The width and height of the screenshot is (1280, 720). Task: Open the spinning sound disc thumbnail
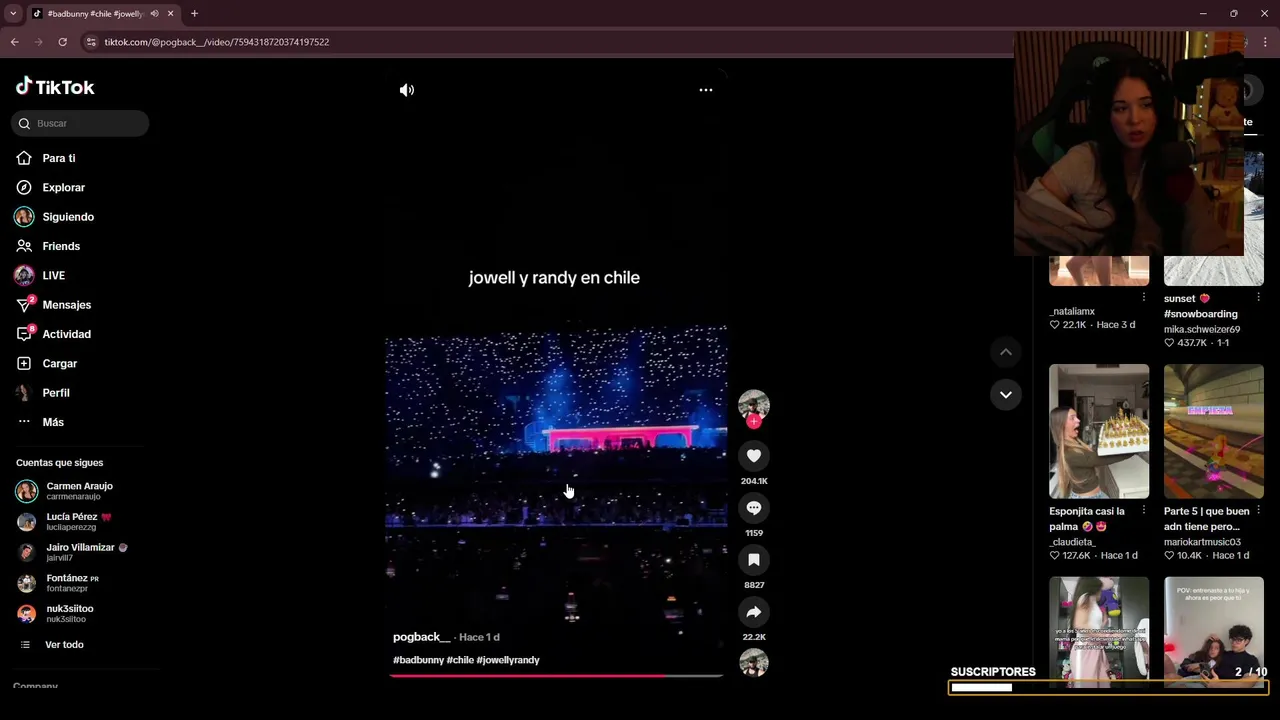pyautogui.click(x=754, y=663)
